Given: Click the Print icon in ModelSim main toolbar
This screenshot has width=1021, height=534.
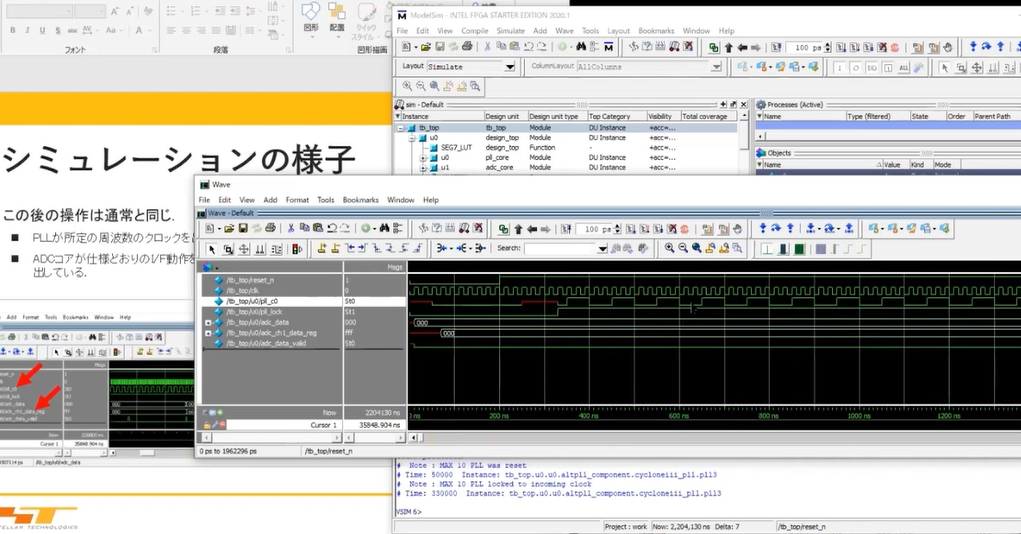Looking at the screenshot, I should [x=468, y=47].
